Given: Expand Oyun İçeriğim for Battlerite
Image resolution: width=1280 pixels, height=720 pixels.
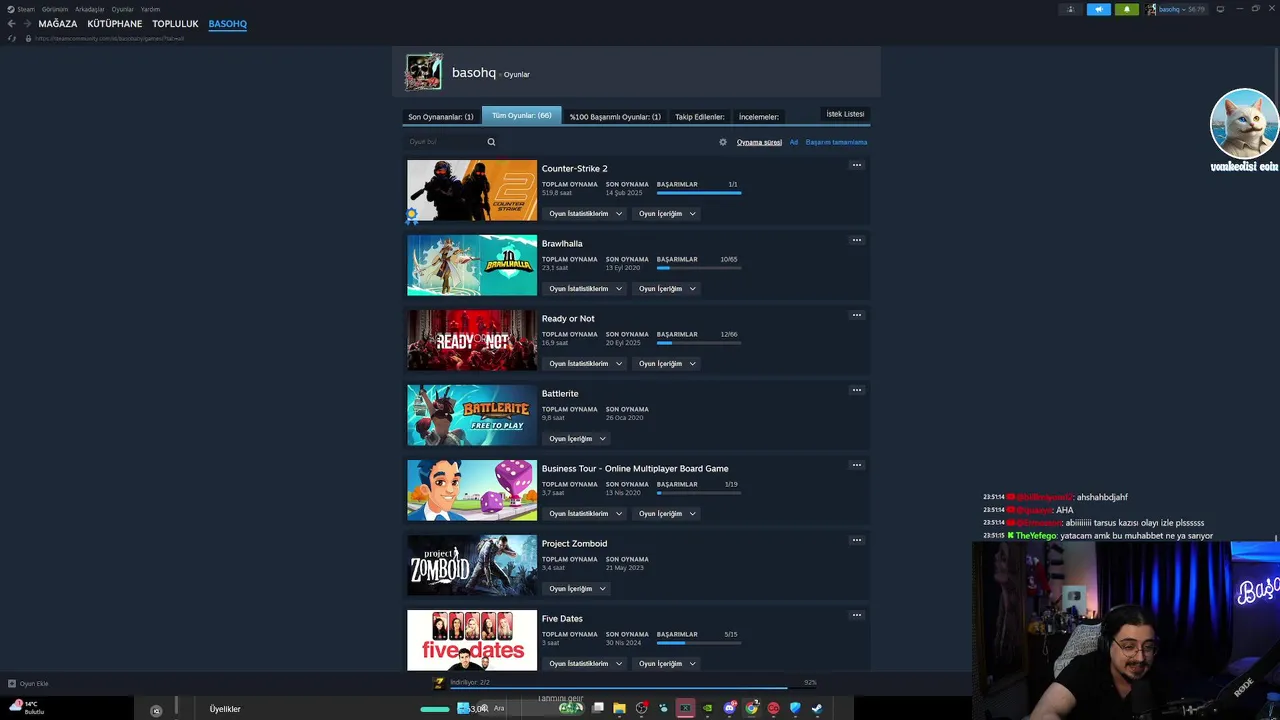Looking at the screenshot, I should tap(577, 439).
